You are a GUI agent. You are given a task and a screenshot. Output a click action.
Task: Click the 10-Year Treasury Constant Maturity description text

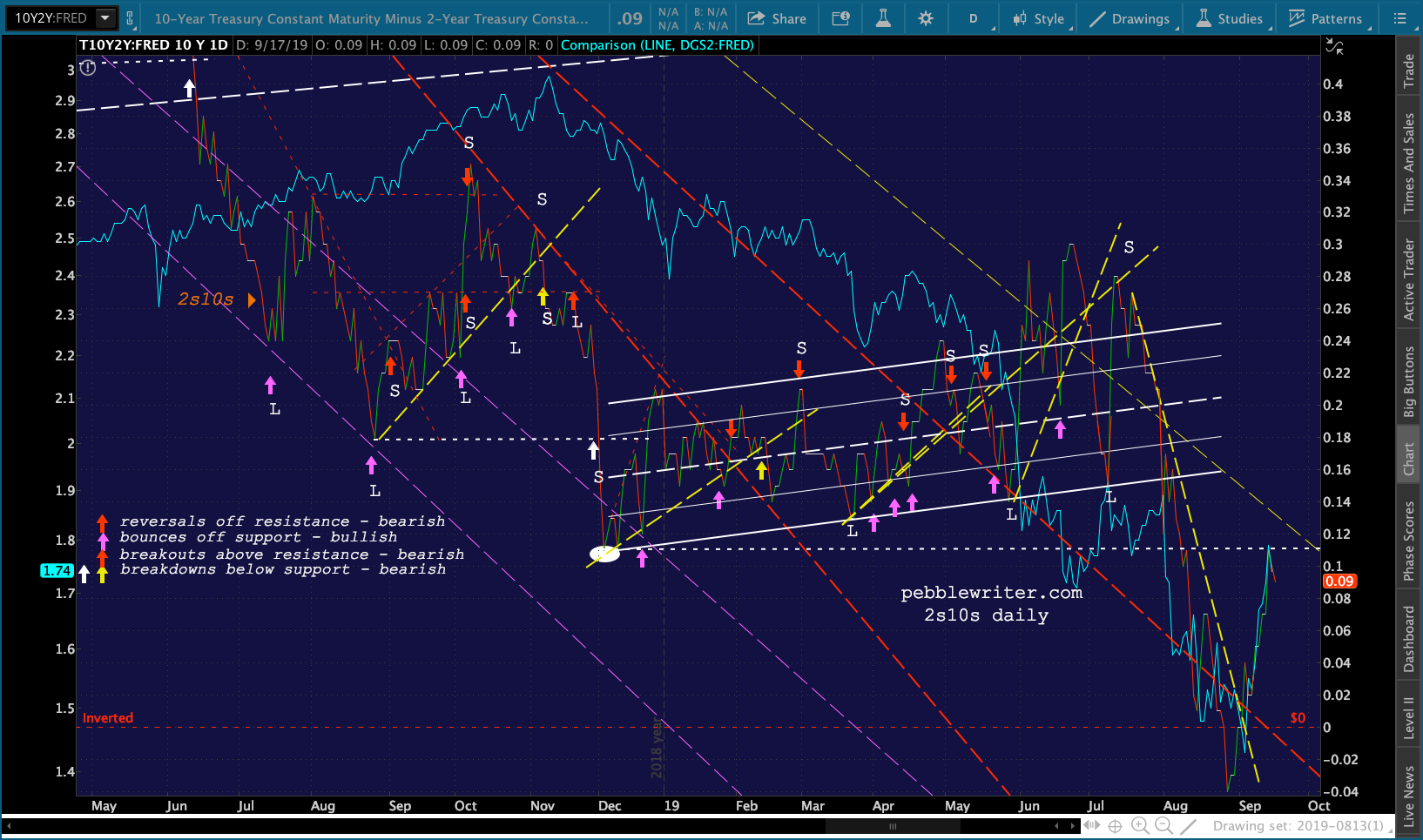[x=371, y=18]
